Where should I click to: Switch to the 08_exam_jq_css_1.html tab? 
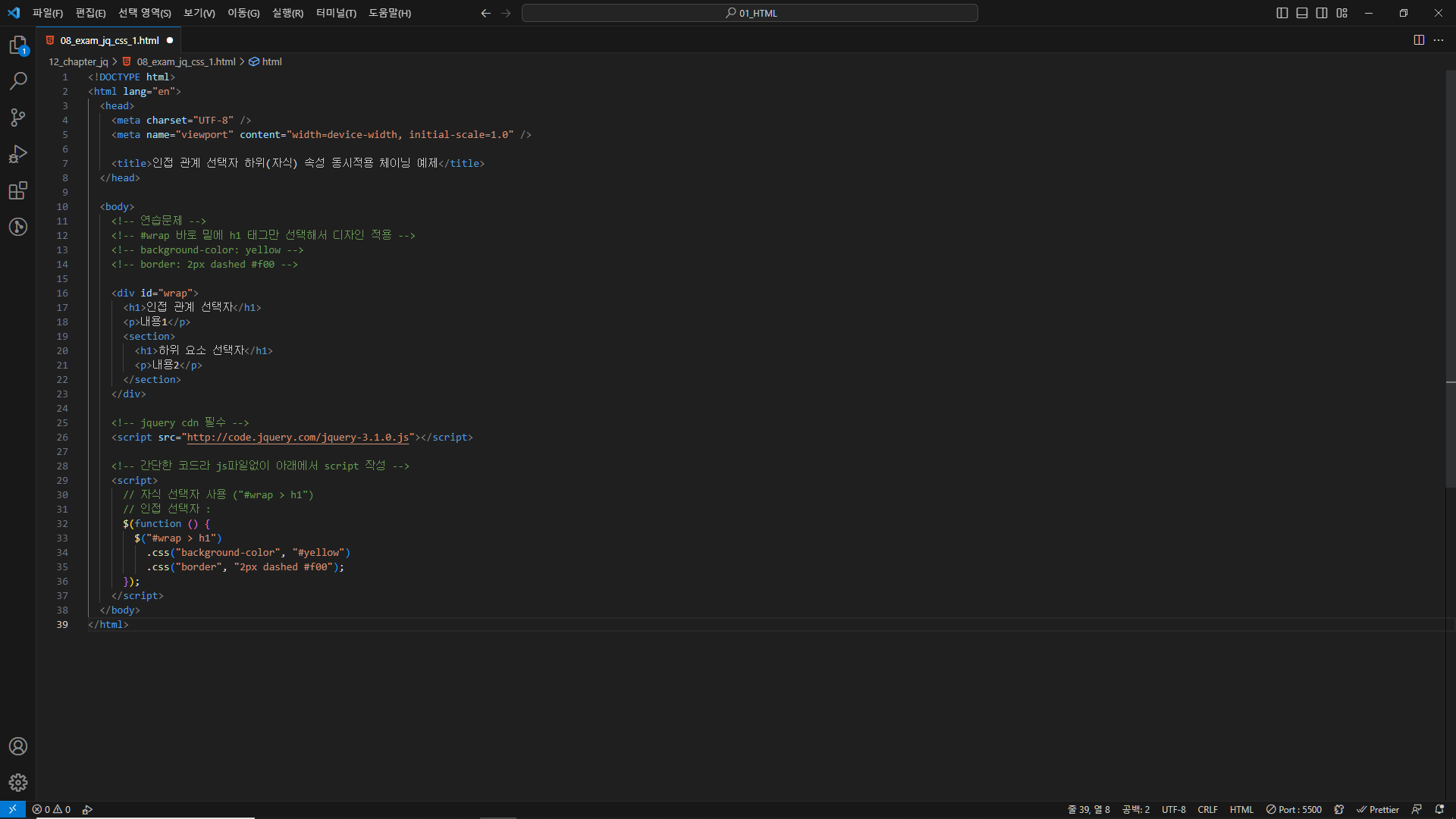click(x=109, y=40)
